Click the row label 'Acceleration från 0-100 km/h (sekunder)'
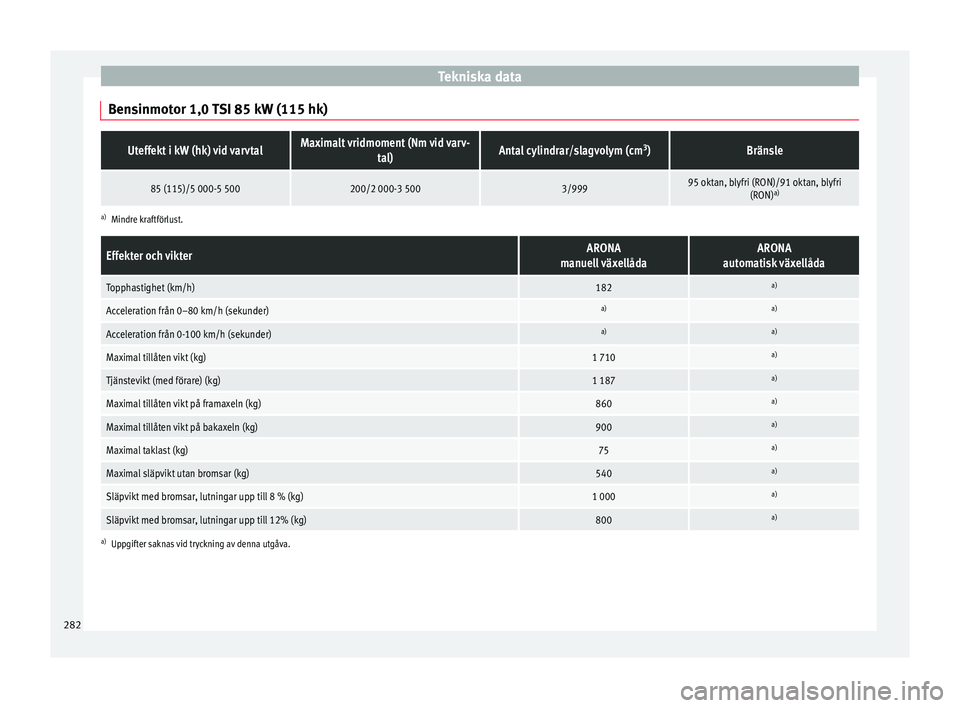The image size is (960, 708). pyautogui.click(x=189, y=334)
